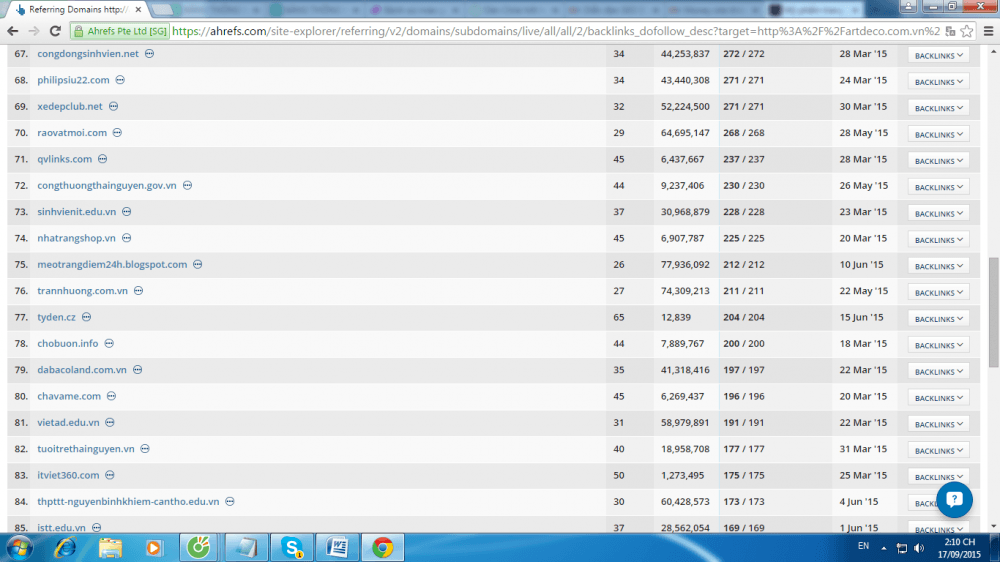Click backlinks count 204 / 204 for tyden.cz
Viewport: 1000px width, 562px height.
coord(744,317)
